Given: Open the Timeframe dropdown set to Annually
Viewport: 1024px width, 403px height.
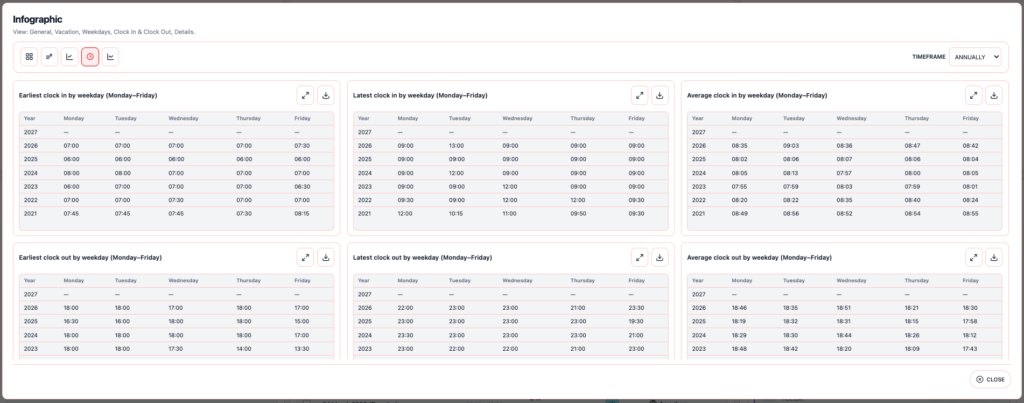Looking at the screenshot, I should [975, 57].
